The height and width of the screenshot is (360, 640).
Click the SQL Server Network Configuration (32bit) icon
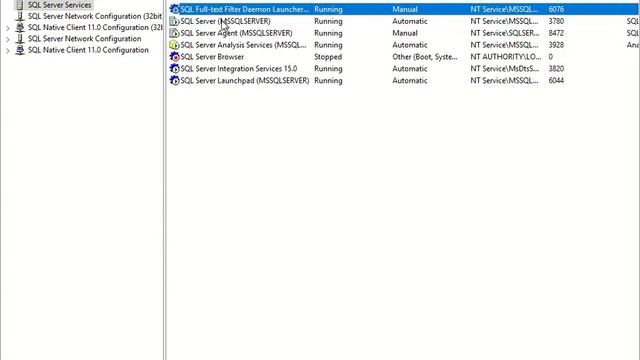[x=20, y=16]
